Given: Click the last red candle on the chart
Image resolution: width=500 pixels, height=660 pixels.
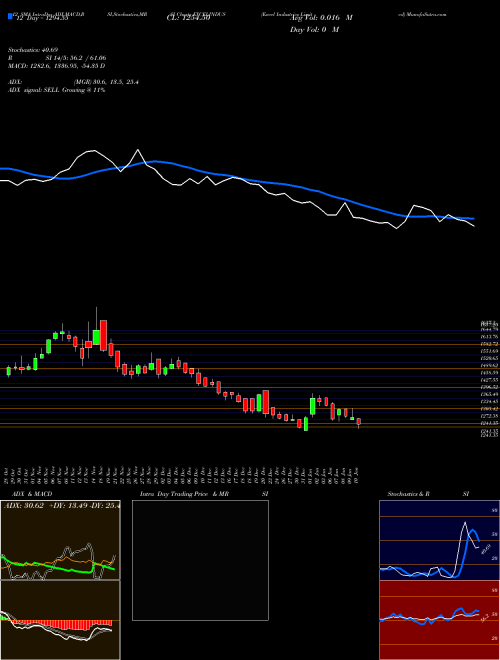Looking at the screenshot, I should 359,421.
